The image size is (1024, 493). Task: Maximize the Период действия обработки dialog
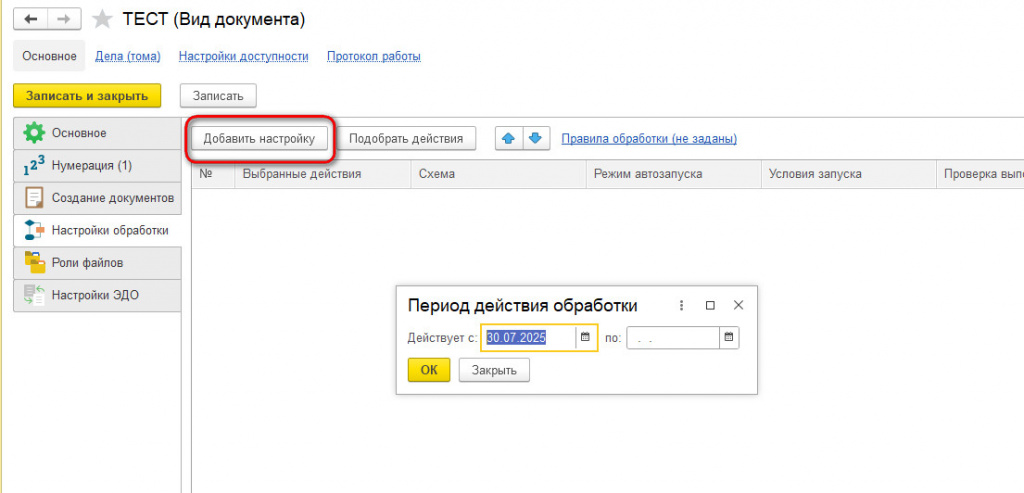point(711,306)
